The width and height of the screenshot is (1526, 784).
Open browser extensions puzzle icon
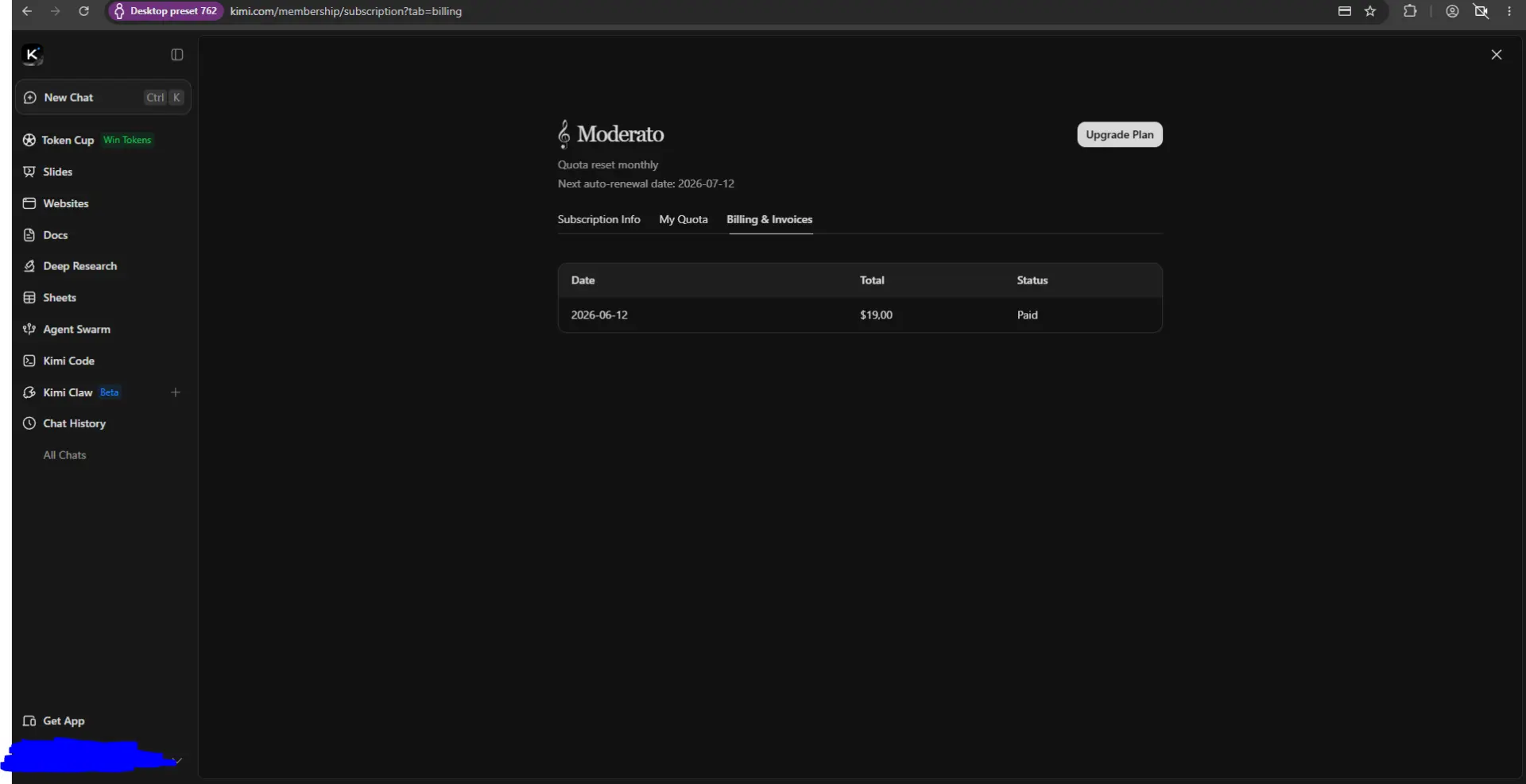click(1410, 11)
